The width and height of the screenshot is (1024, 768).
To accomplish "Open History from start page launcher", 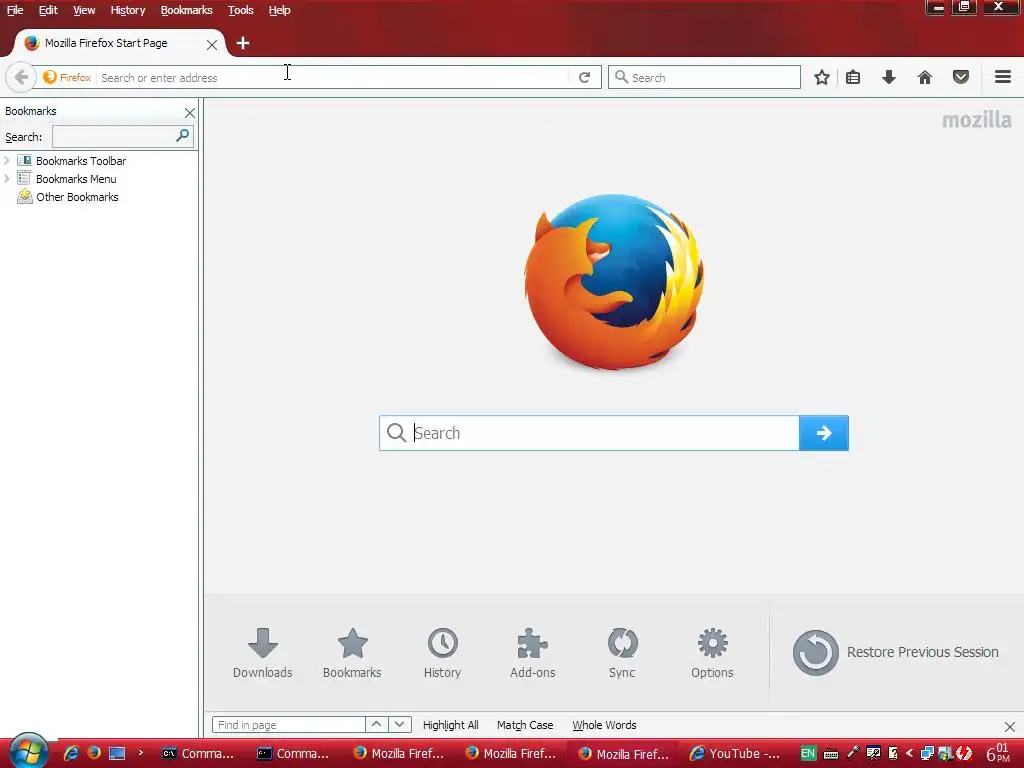I will [x=442, y=653].
